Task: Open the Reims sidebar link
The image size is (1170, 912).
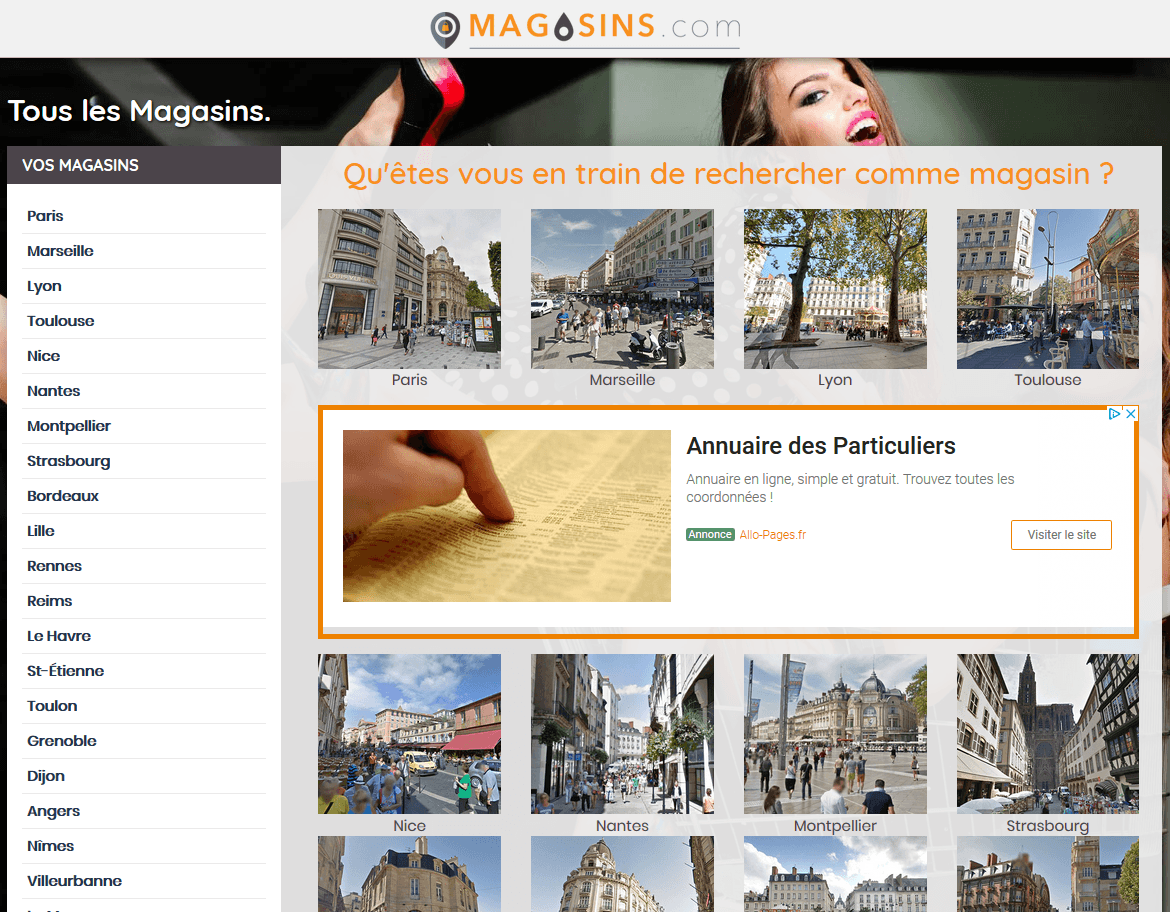Action: (x=49, y=602)
